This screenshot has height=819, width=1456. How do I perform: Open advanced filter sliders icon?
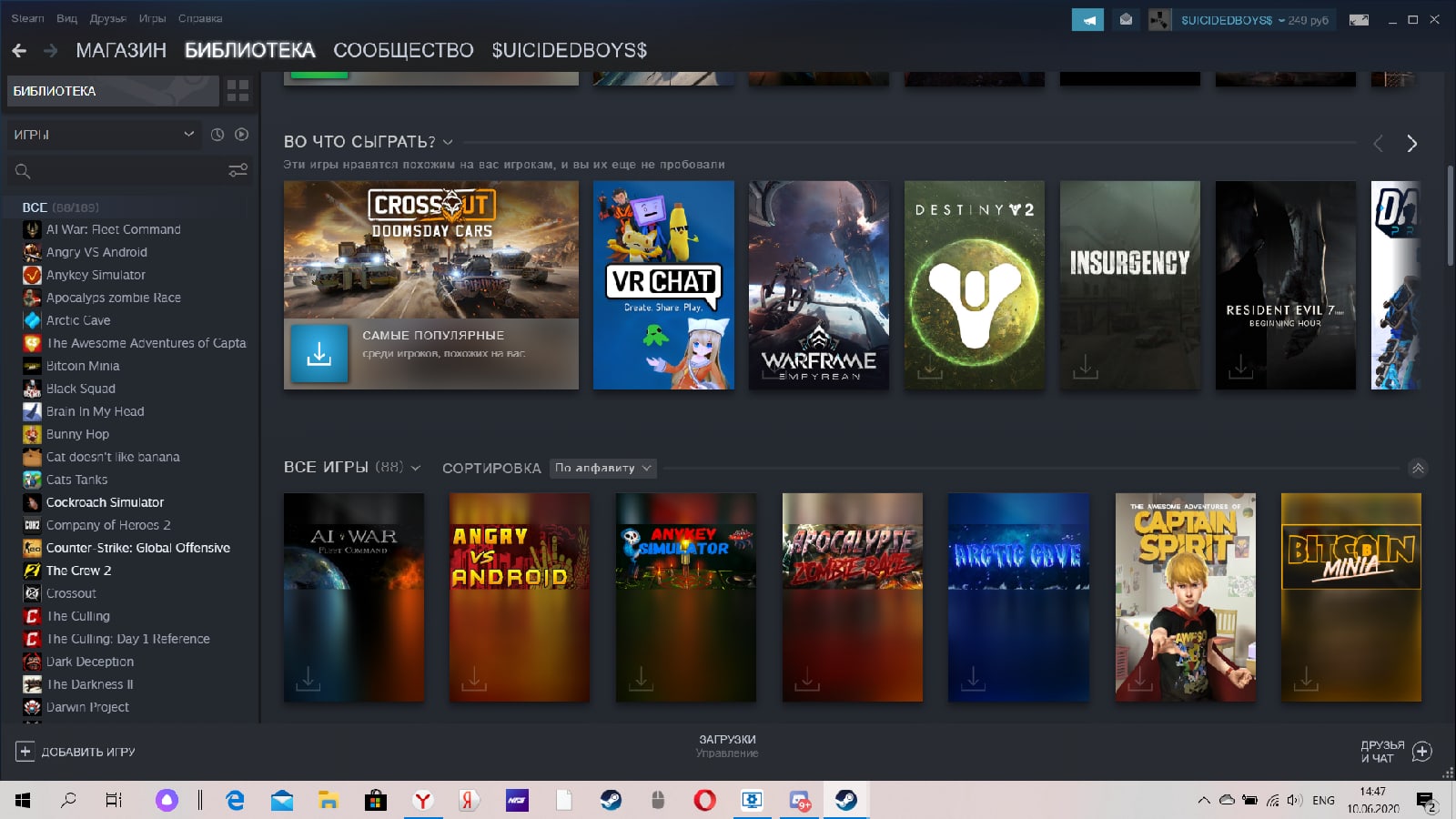[x=238, y=170]
